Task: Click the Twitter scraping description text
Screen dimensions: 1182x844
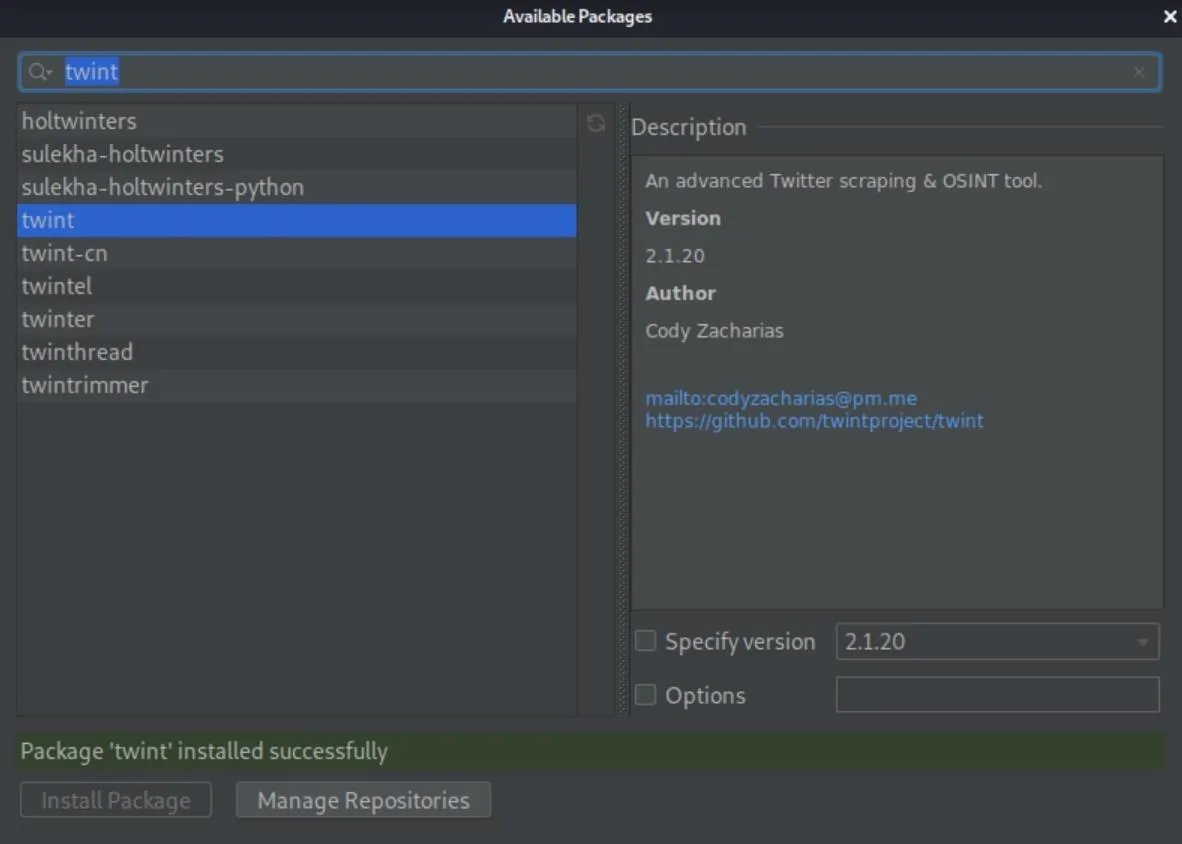Action: coord(843,181)
